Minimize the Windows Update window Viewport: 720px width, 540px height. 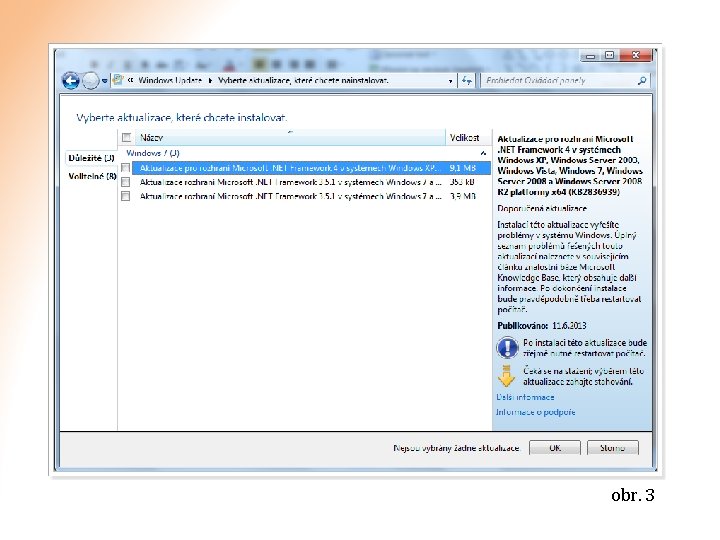(591, 56)
